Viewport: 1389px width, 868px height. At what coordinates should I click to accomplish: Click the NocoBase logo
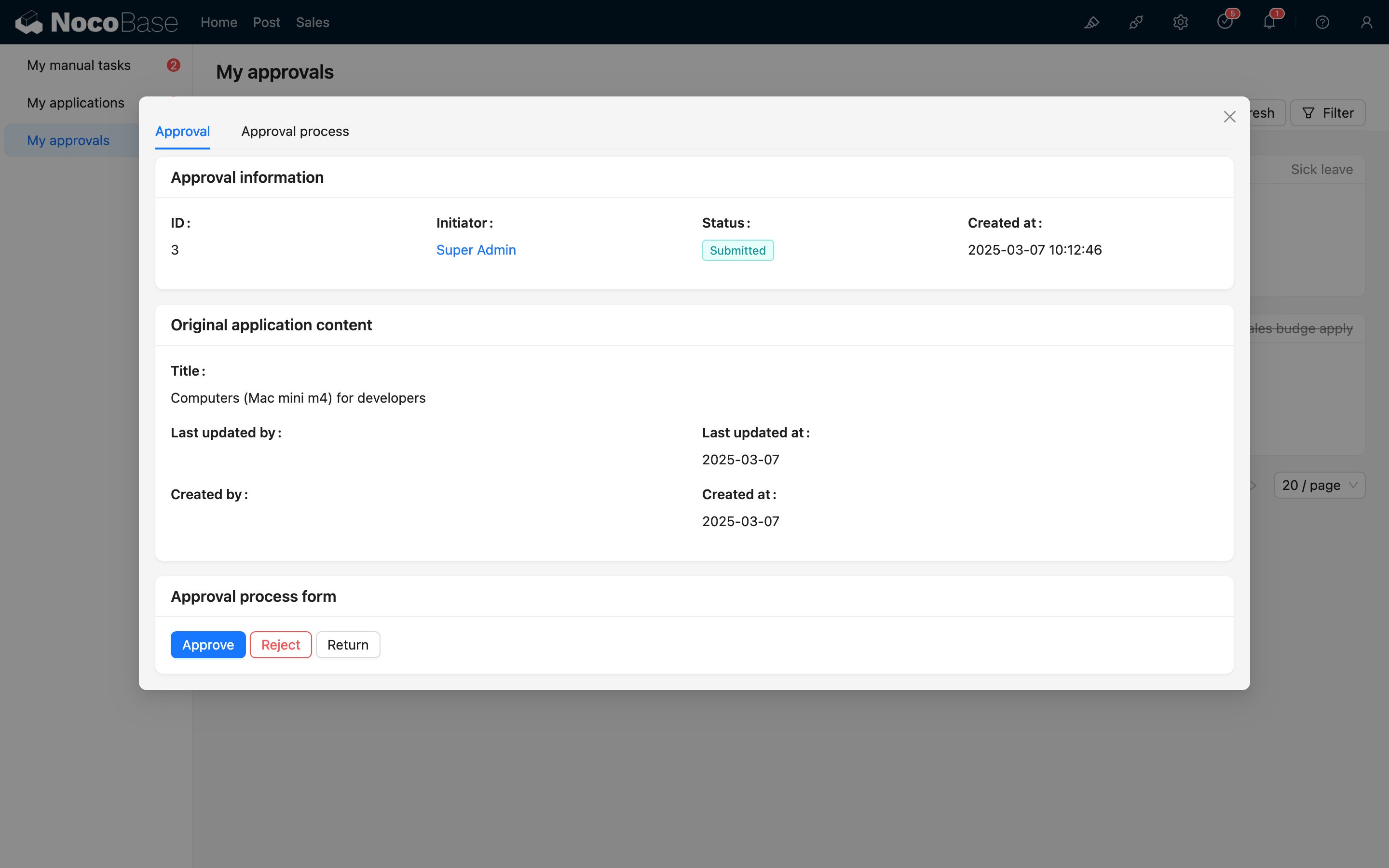click(x=96, y=22)
